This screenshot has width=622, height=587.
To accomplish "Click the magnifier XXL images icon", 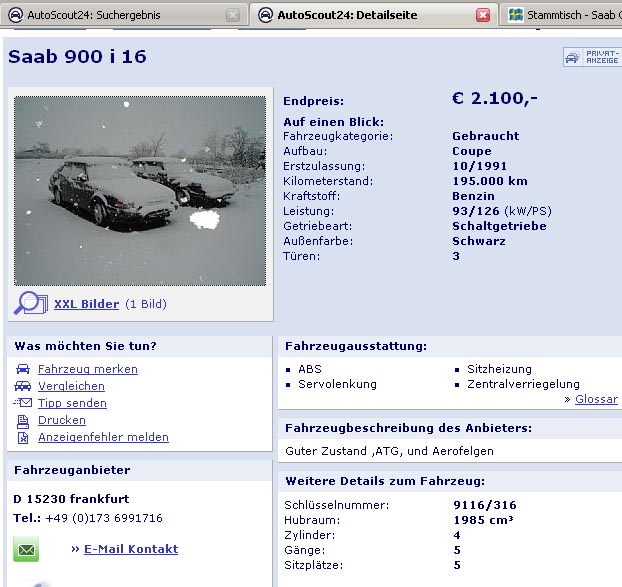I will click(x=31, y=303).
